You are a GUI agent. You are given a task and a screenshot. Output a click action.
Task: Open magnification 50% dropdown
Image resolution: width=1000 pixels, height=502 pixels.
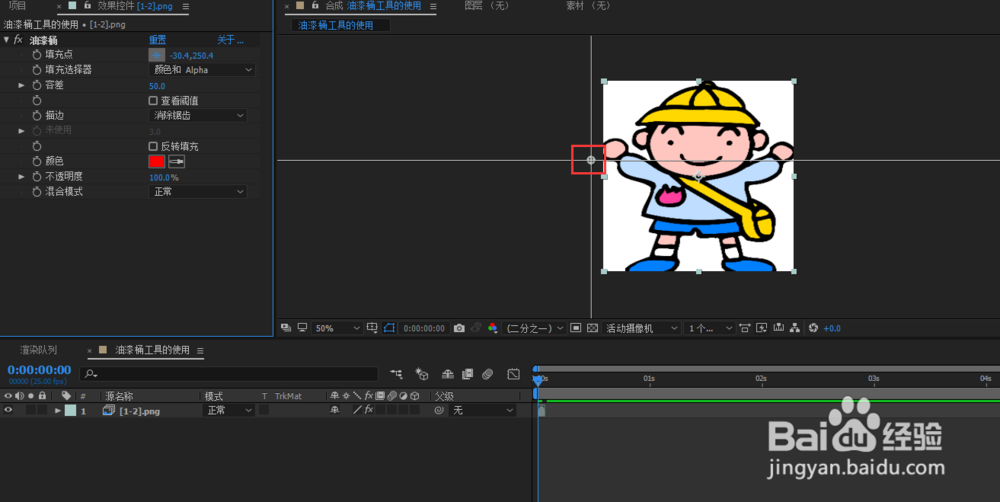(x=336, y=328)
